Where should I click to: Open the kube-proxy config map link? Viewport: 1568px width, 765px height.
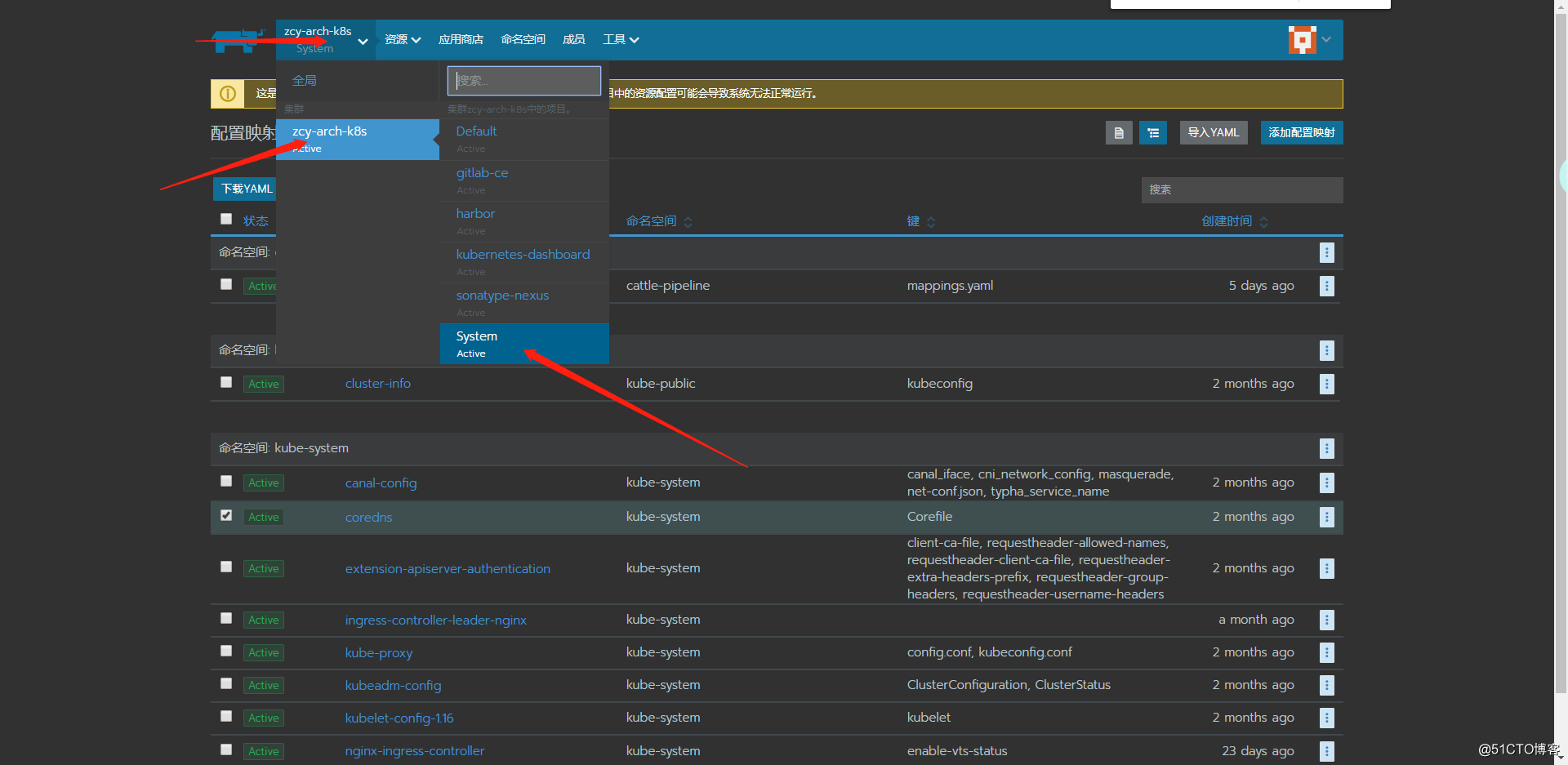tap(379, 652)
